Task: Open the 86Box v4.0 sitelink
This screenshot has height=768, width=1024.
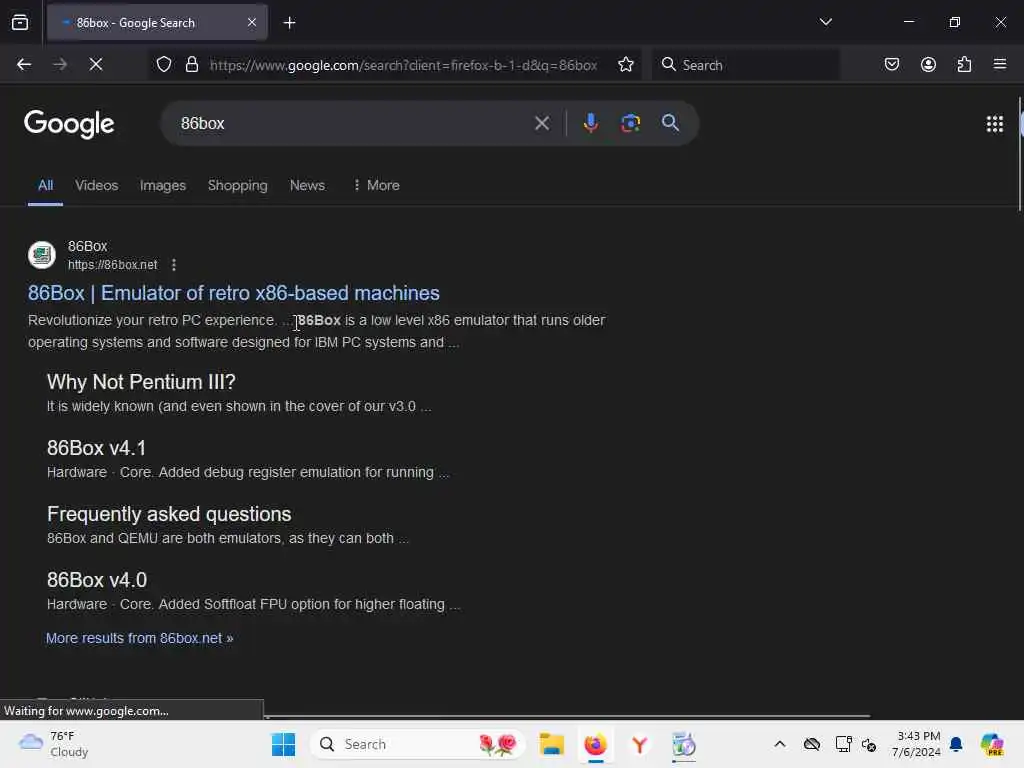Action: (x=97, y=580)
